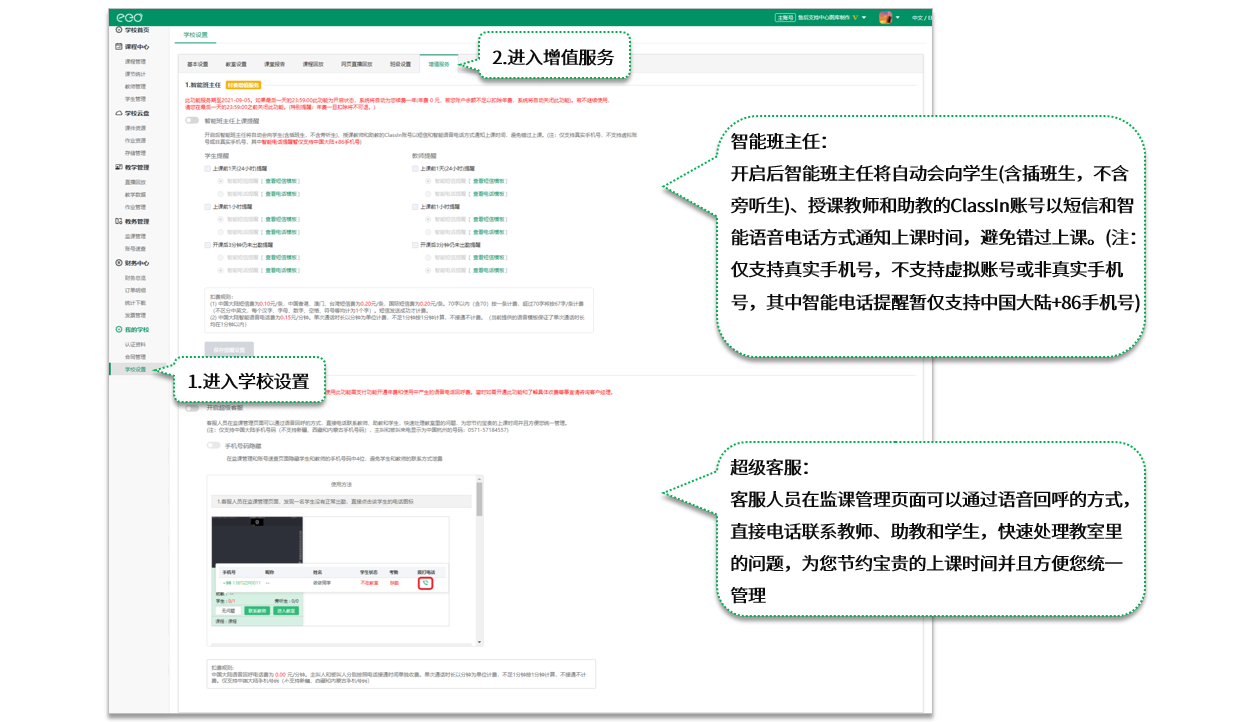Image resolution: width=1238 pixels, height=722 pixels.
Task: Click the scrollbar thumb in 使用方法 box
Action: coord(479,500)
